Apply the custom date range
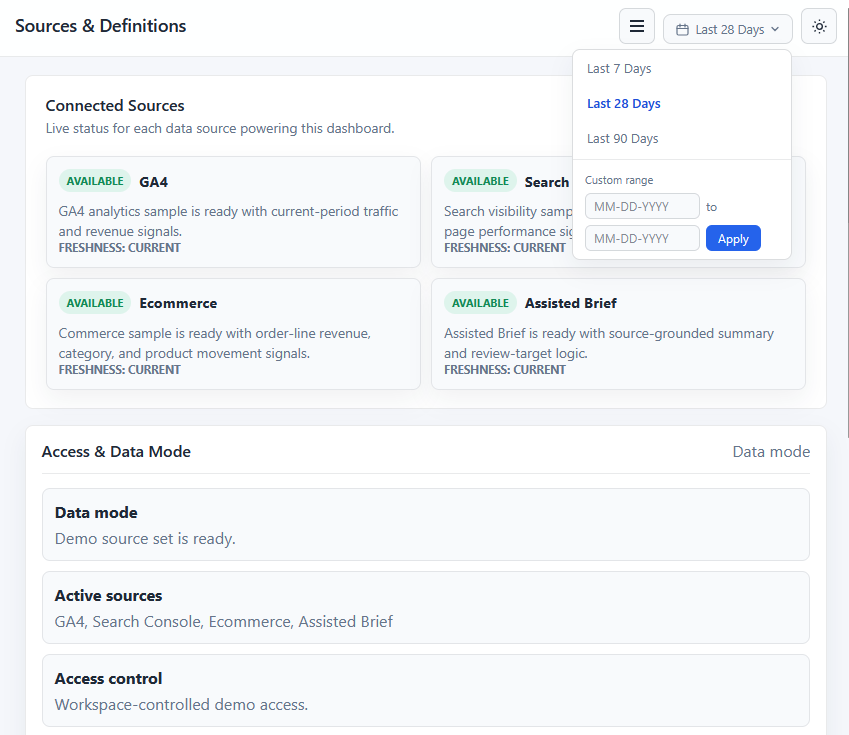This screenshot has width=849, height=735. 733,238
